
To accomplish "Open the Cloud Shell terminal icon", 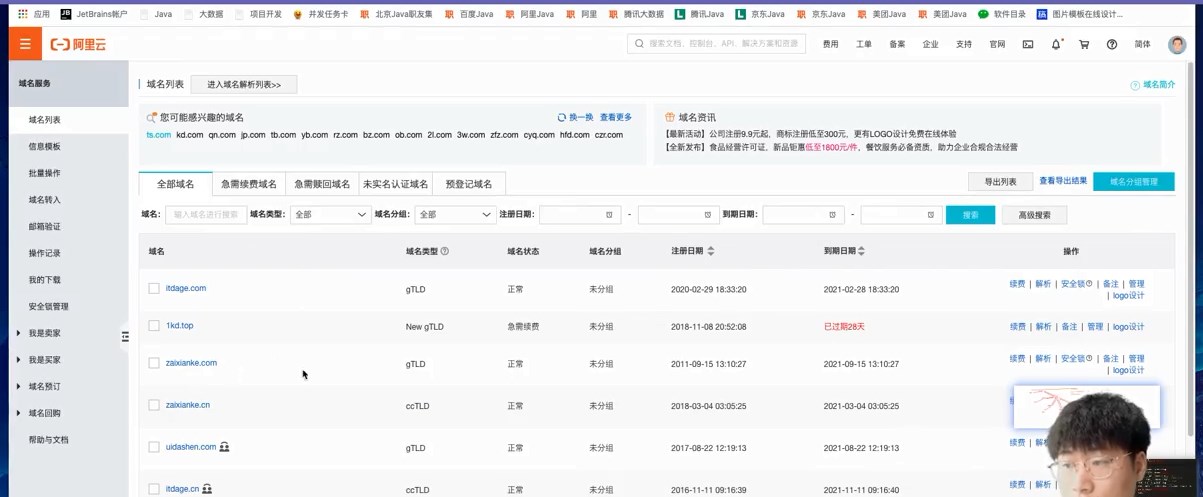I will click(1028, 44).
